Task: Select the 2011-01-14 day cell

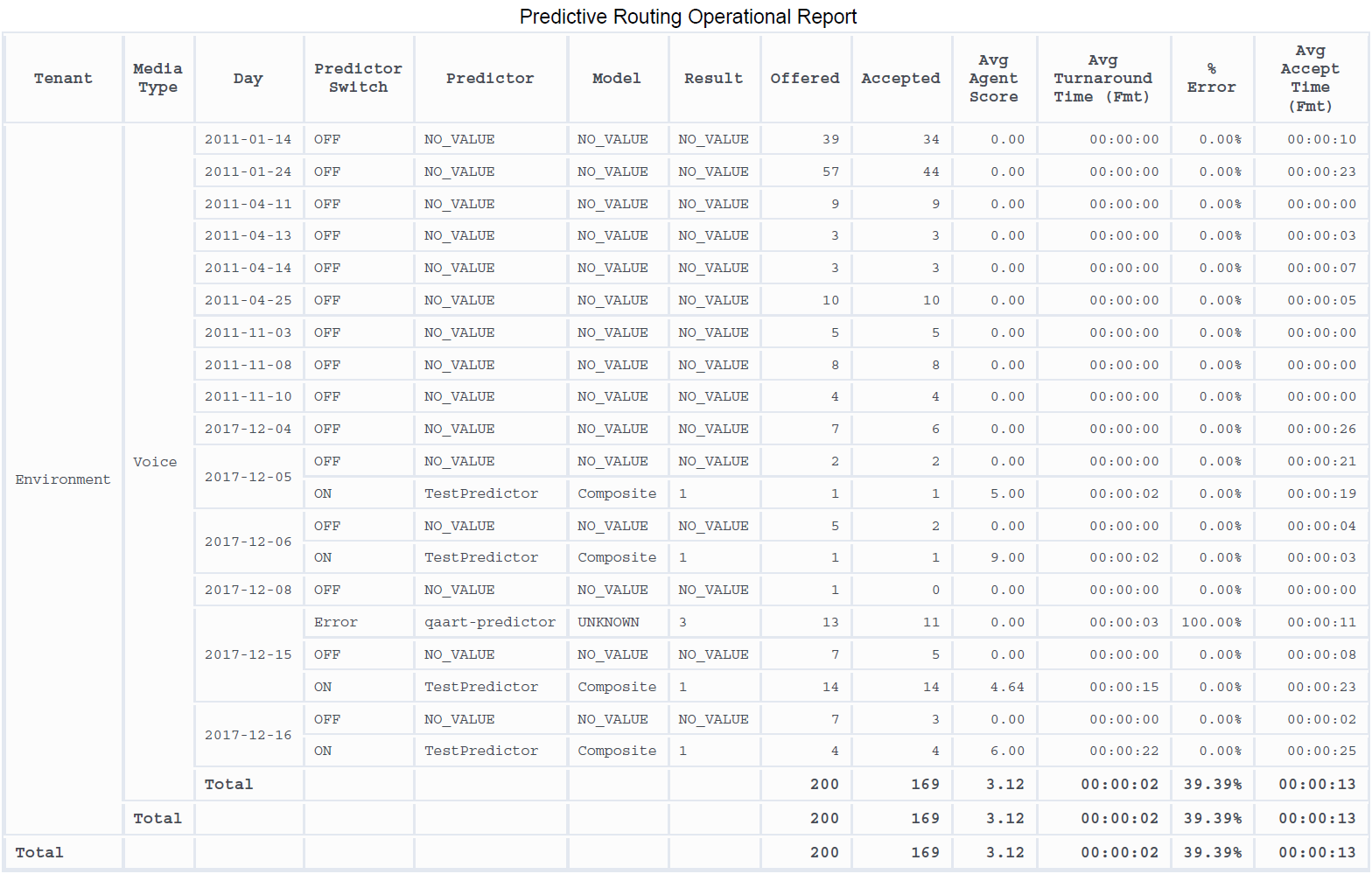Action: (248, 140)
